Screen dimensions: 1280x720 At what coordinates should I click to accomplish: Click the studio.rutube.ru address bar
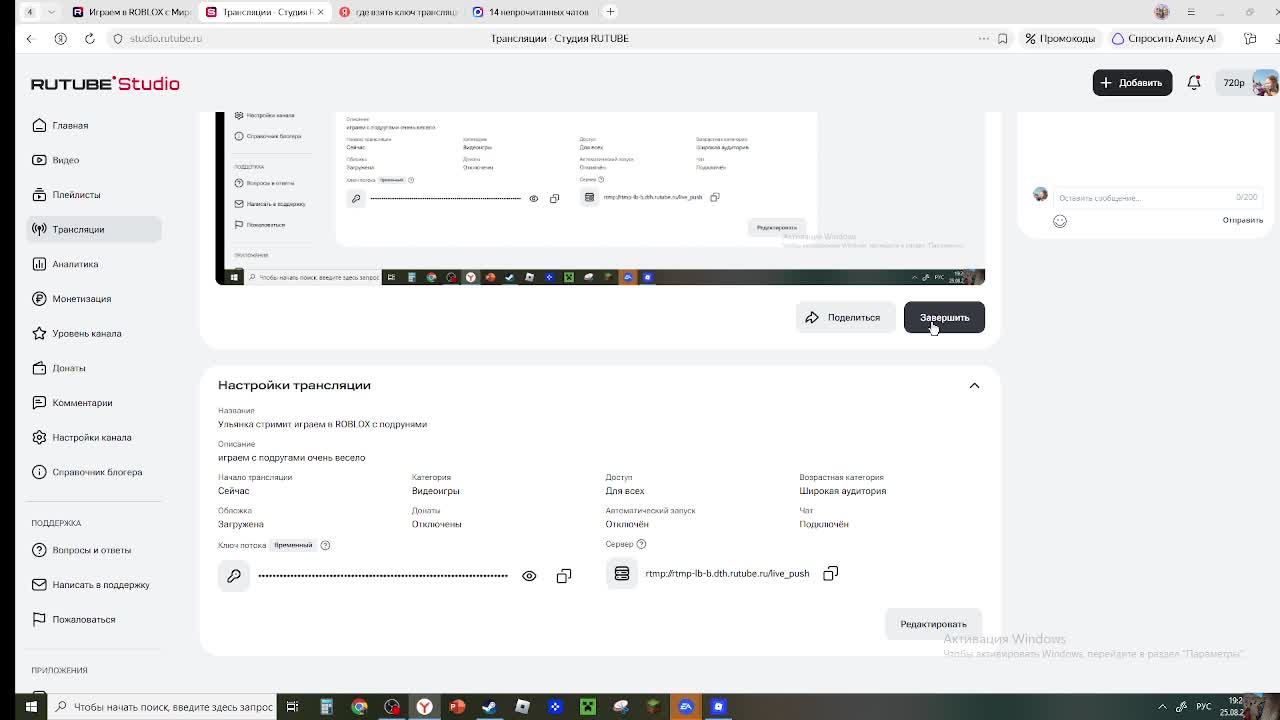pyautogui.click(x=165, y=38)
